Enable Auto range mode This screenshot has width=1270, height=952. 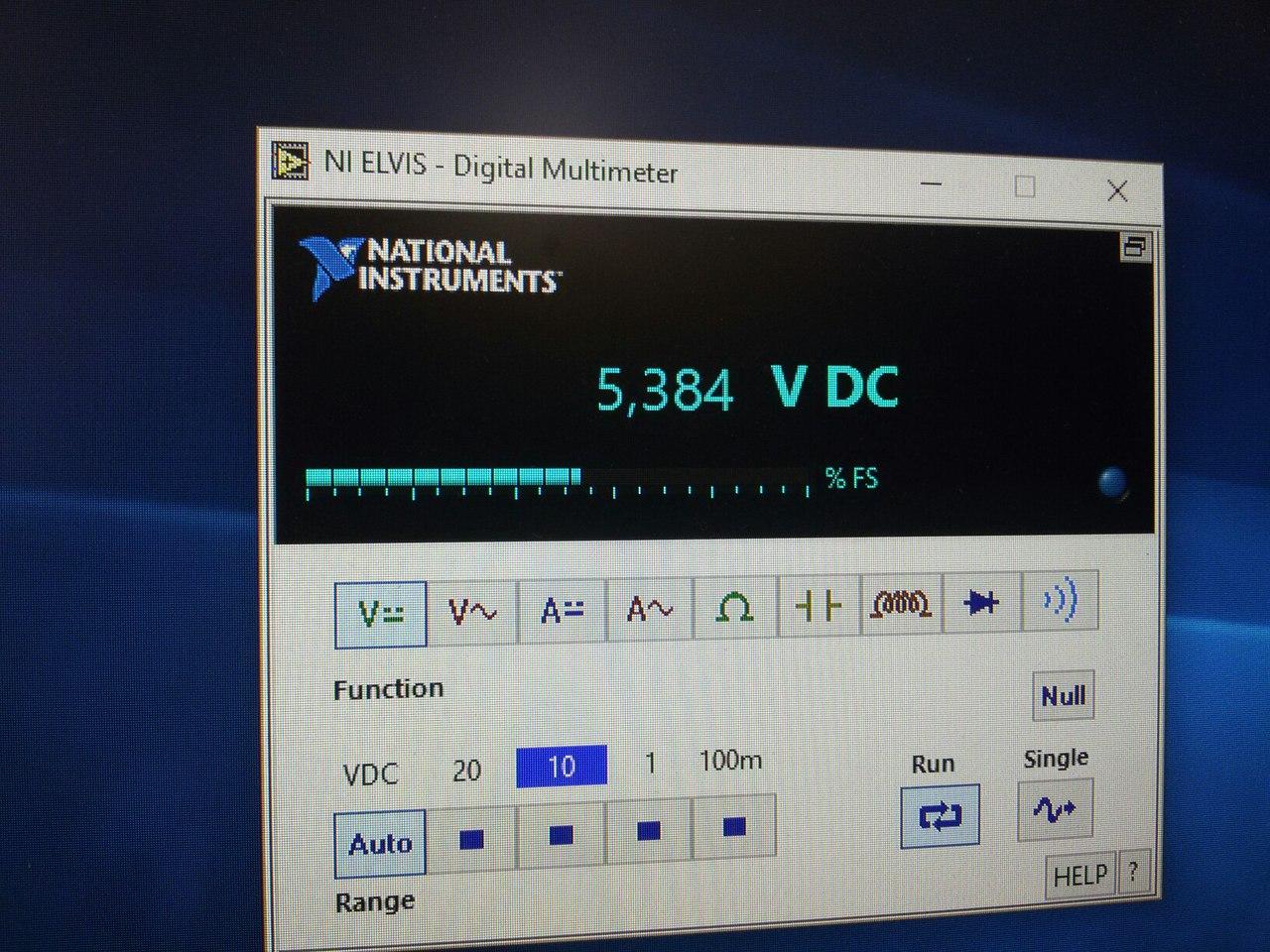380,844
